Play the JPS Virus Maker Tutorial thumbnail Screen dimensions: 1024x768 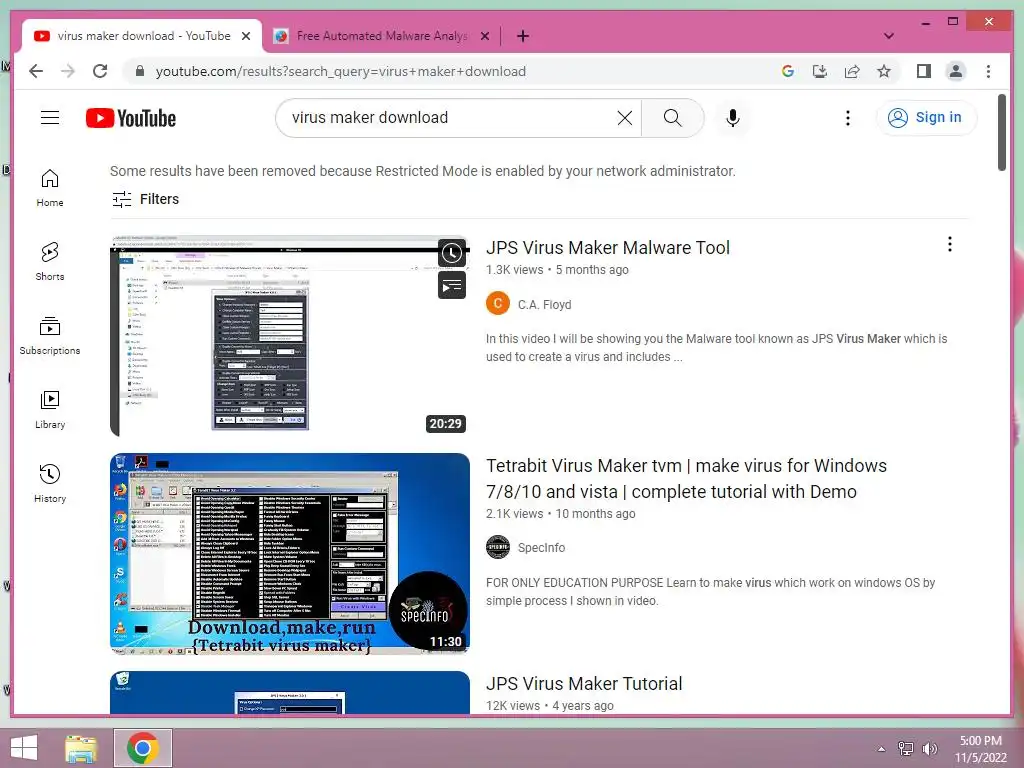point(290,693)
